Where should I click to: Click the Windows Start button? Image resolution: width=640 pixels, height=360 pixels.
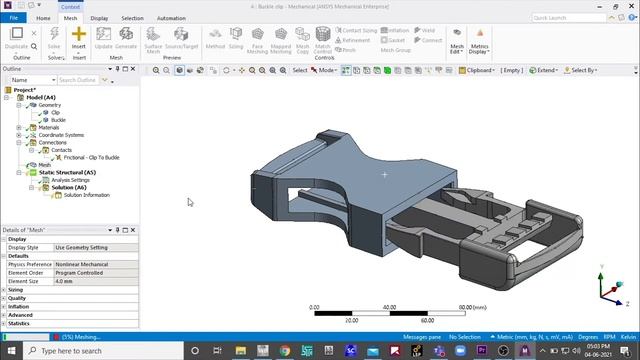(11, 351)
